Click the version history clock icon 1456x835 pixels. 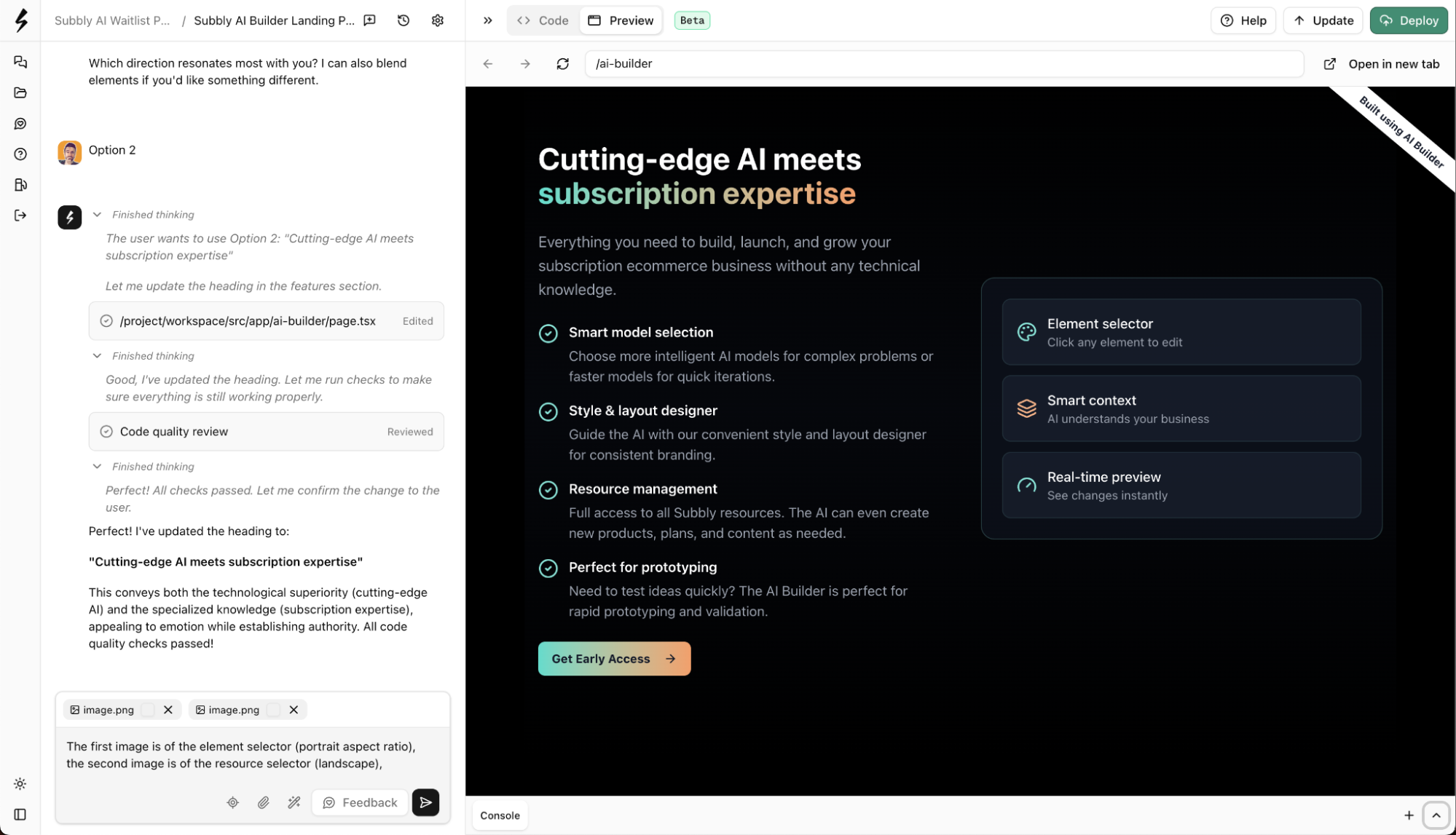tap(404, 20)
